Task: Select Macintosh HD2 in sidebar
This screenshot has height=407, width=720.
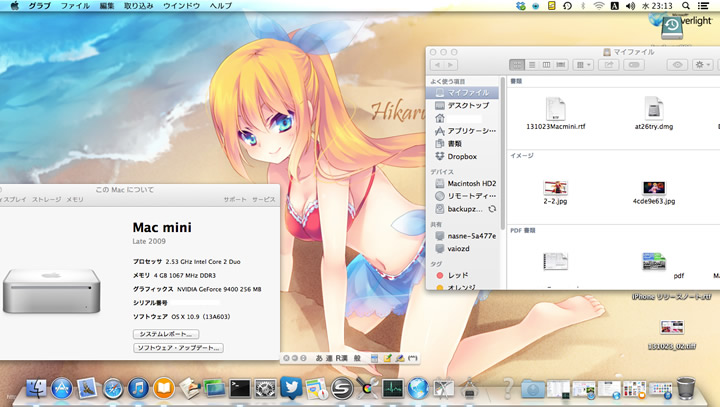Action: pos(462,183)
